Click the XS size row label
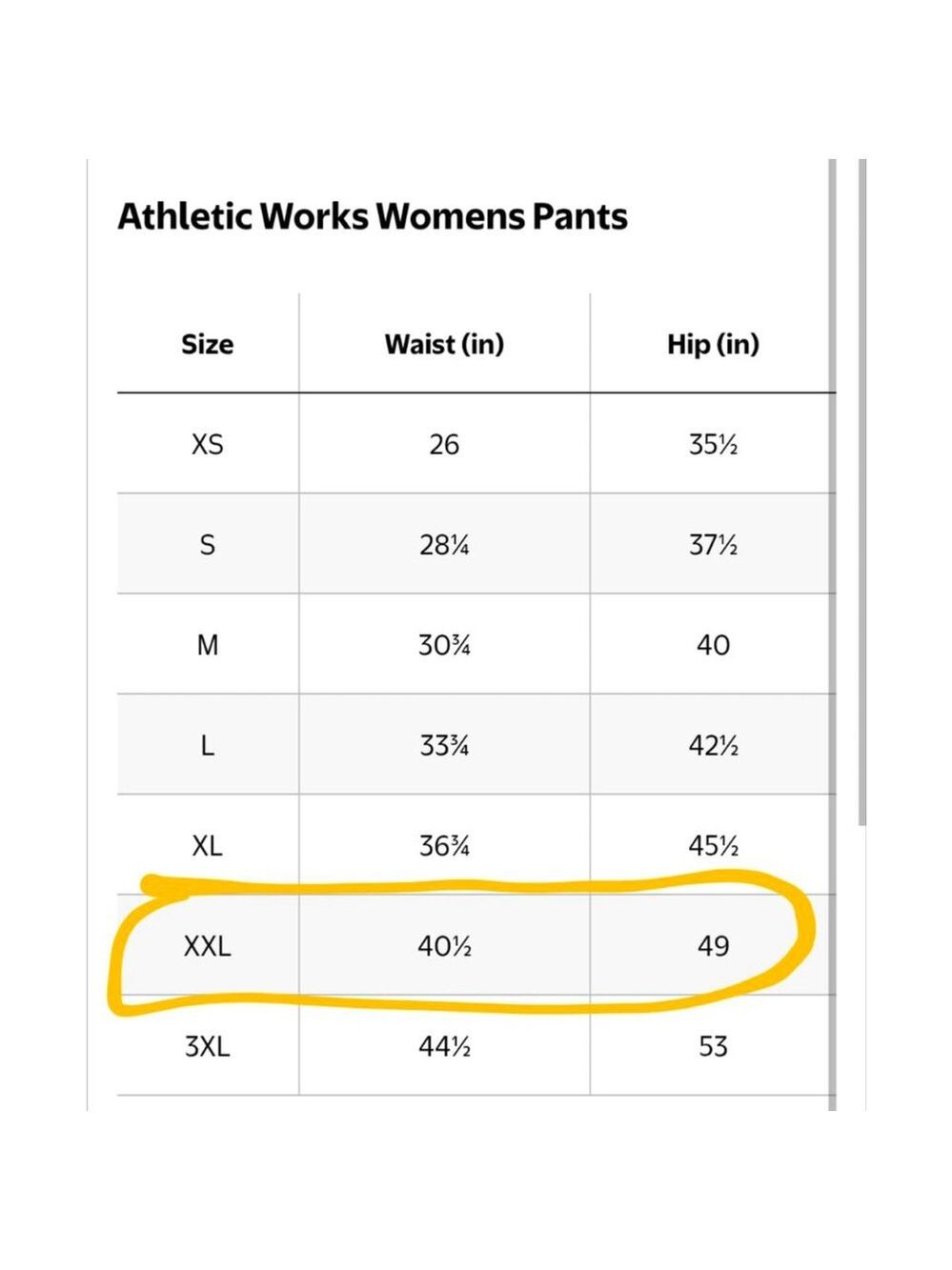This screenshot has height=1270, width=952. 207,445
